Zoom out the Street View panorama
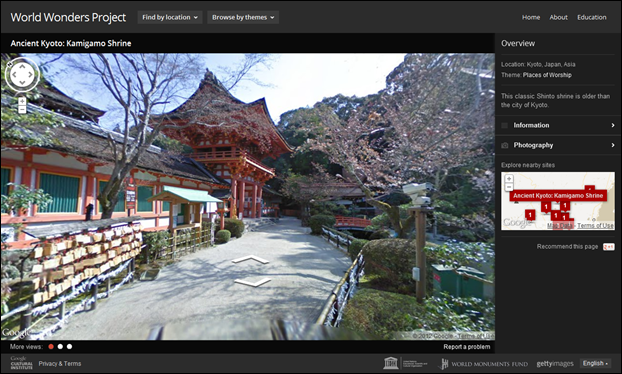 pos(22,109)
